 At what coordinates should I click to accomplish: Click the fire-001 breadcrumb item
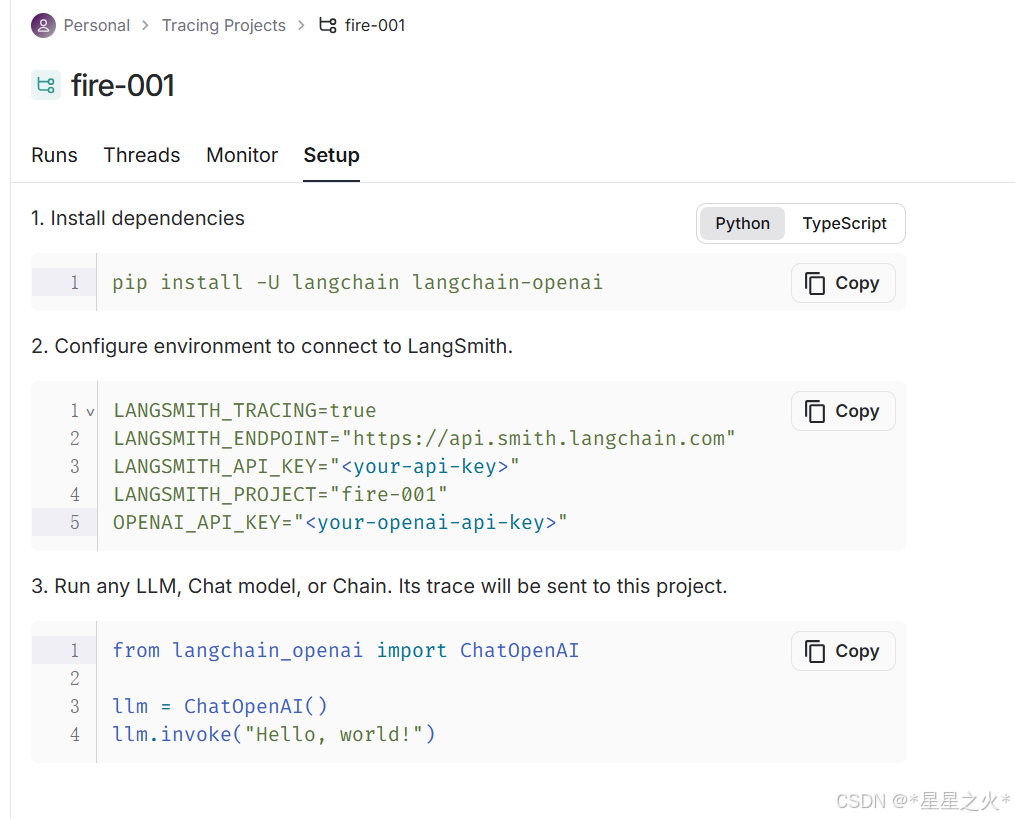click(375, 25)
